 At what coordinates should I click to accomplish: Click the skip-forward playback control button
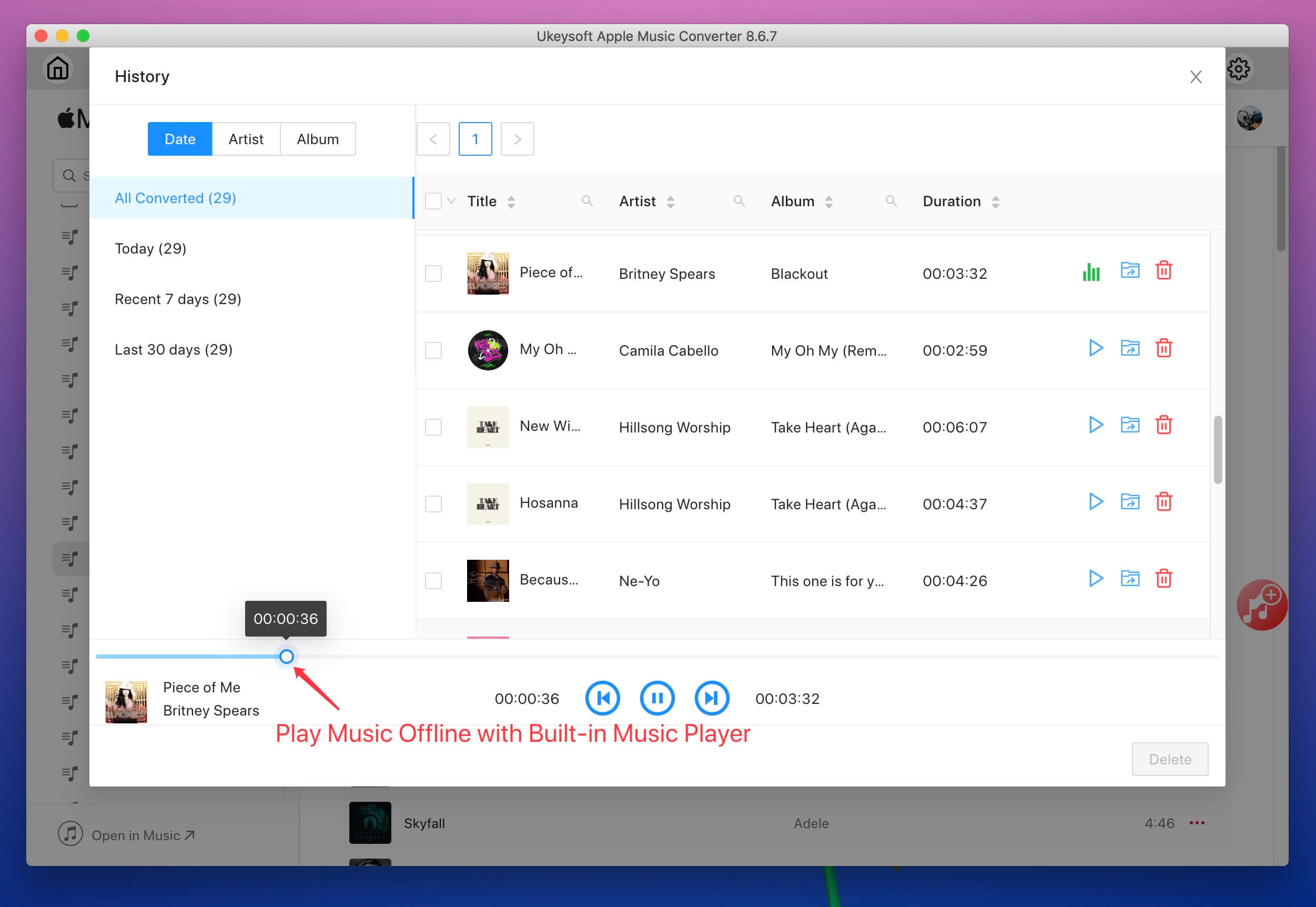click(710, 697)
